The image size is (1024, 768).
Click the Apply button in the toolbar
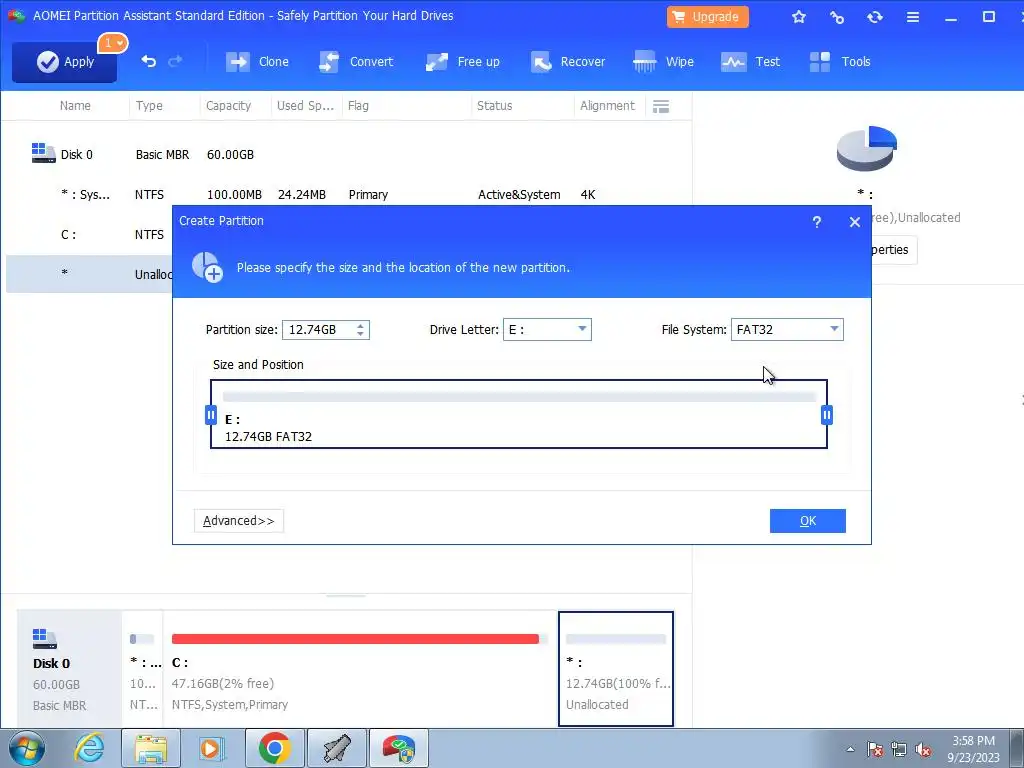[65, 62]
